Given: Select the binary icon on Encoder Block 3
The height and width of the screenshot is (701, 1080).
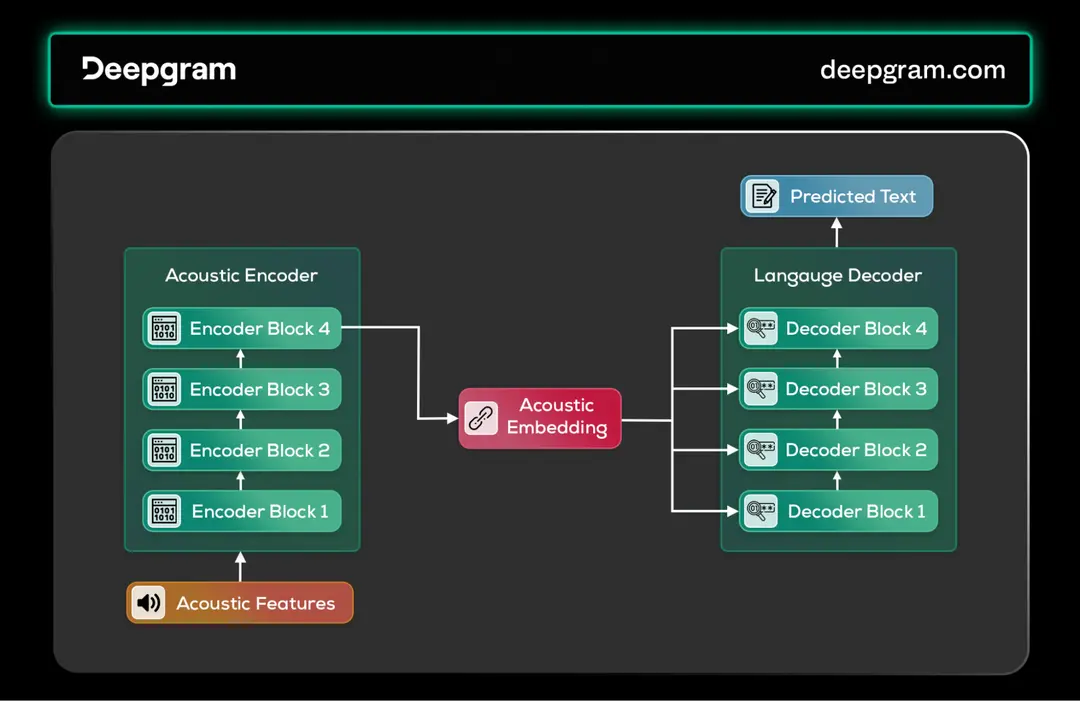Looking at the screenshot, I should pyautogui.click(x=163, y=389).
